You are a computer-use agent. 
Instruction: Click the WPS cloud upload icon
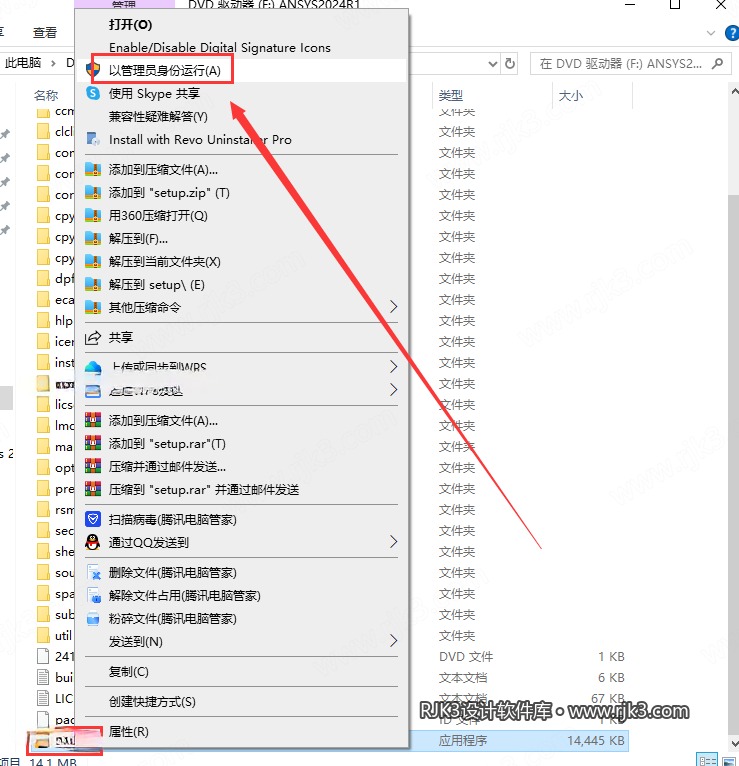[93, 367]
